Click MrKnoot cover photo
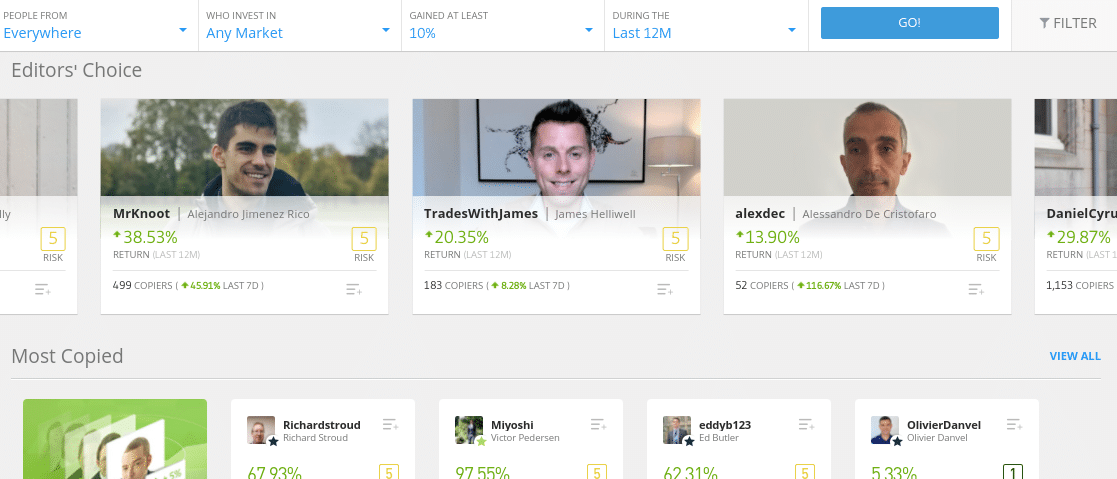 [244, 148]
